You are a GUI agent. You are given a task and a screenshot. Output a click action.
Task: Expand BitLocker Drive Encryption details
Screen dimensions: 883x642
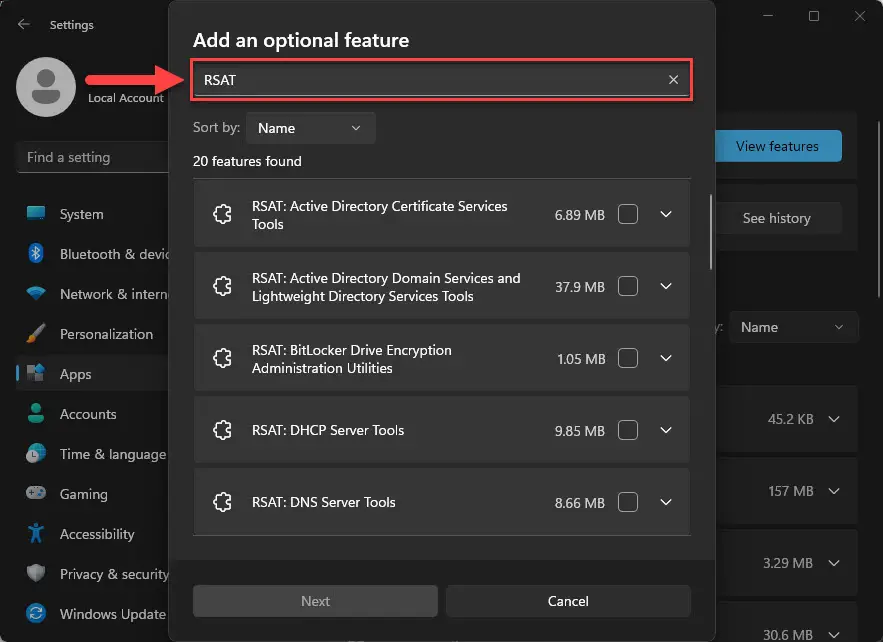[x=666, y=359]
